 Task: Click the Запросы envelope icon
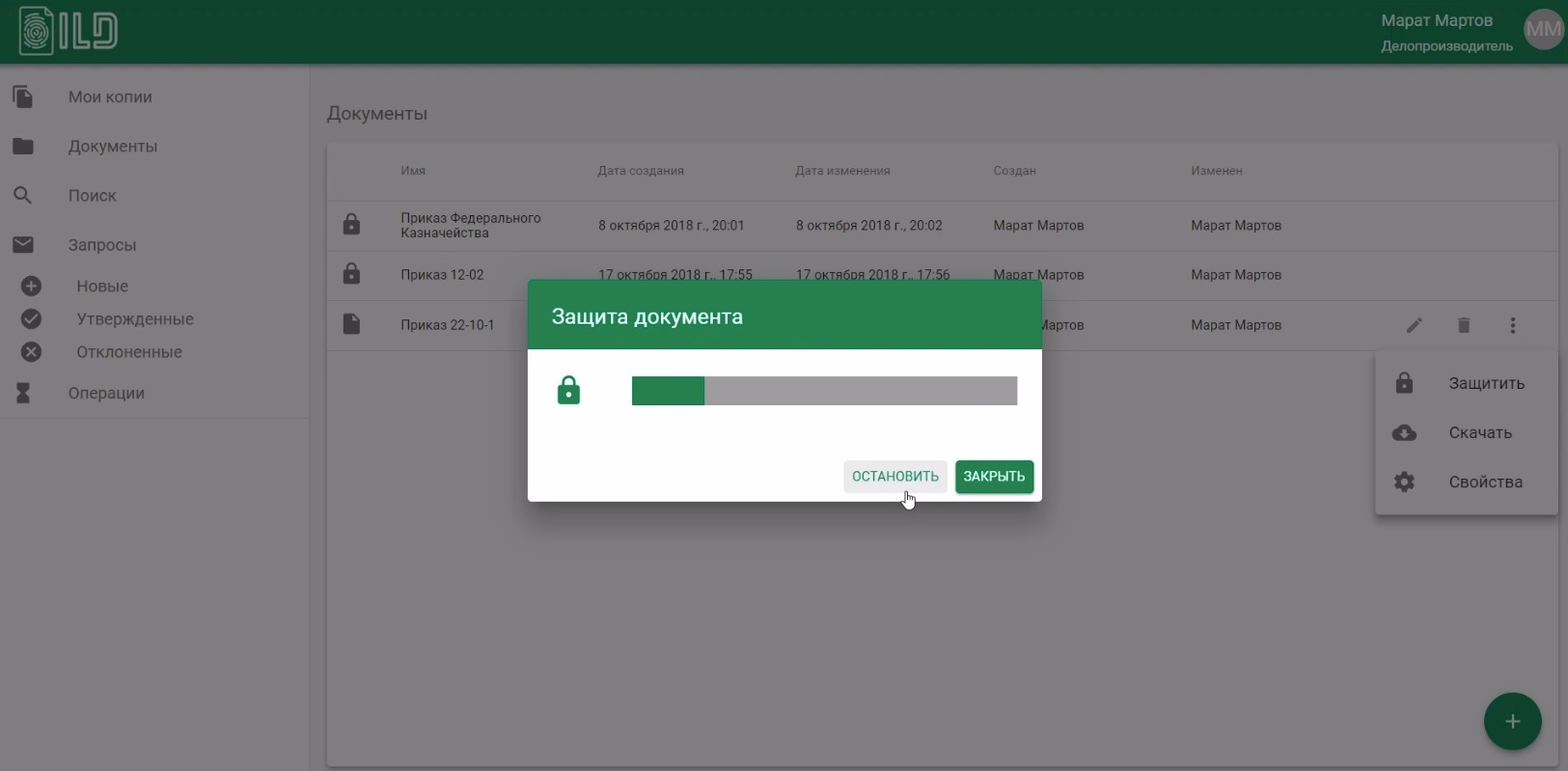[23, 244]
